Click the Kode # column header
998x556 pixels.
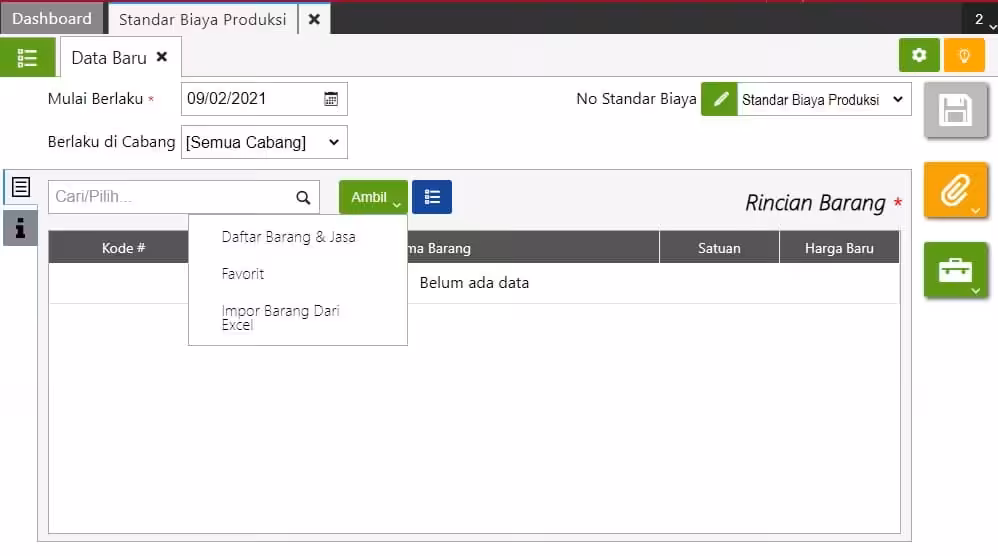point(123,248)
